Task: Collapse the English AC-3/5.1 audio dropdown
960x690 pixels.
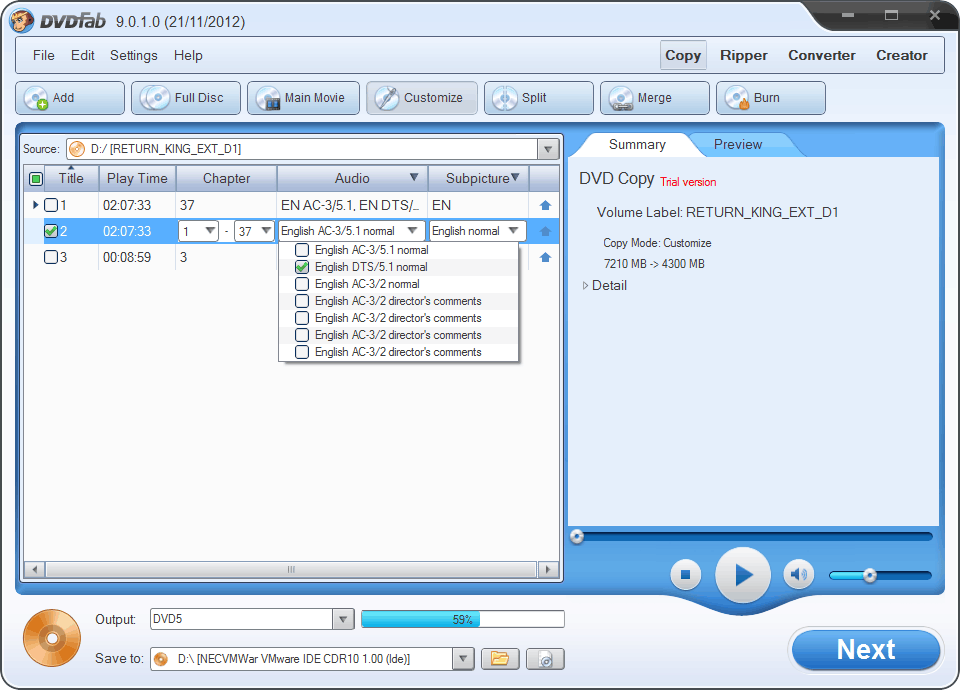Action: point(413,231)
